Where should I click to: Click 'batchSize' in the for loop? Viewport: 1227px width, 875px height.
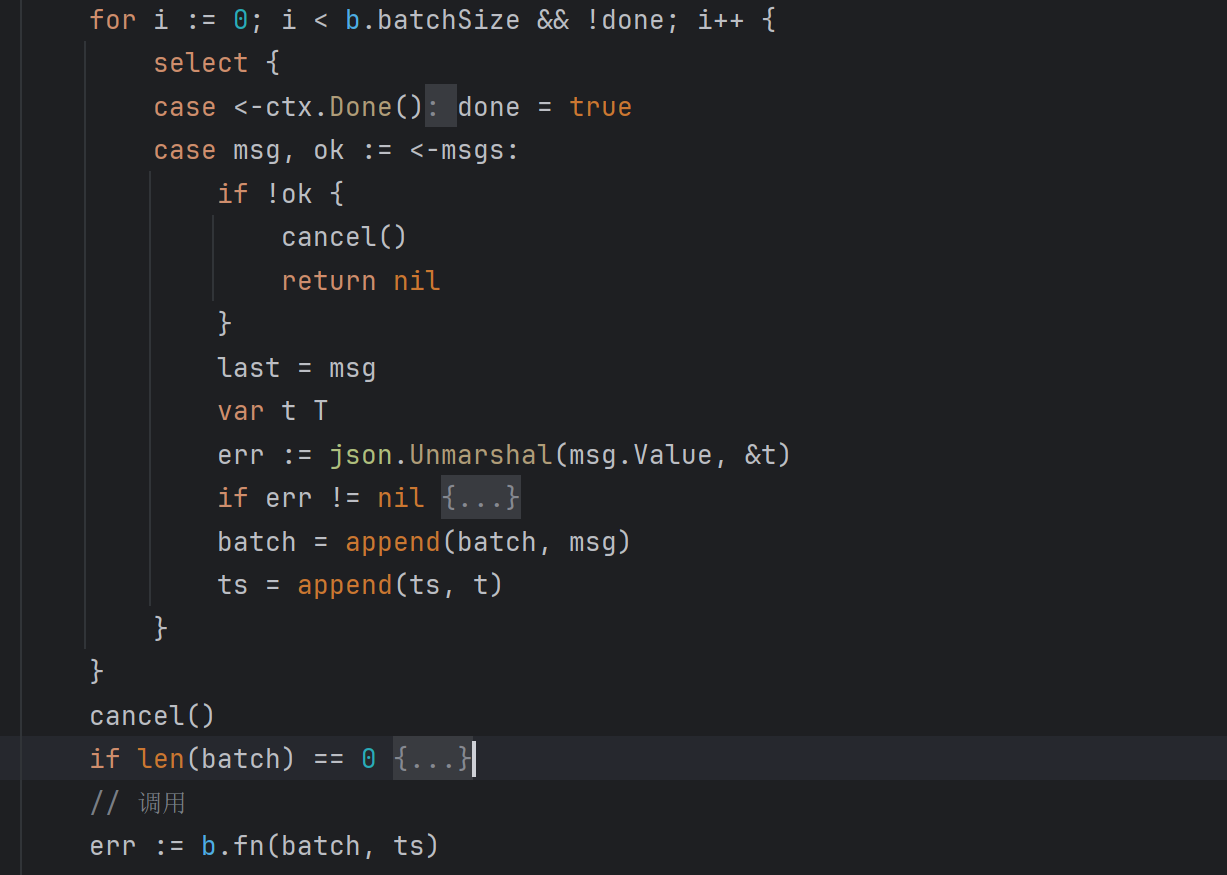(448, 19)
